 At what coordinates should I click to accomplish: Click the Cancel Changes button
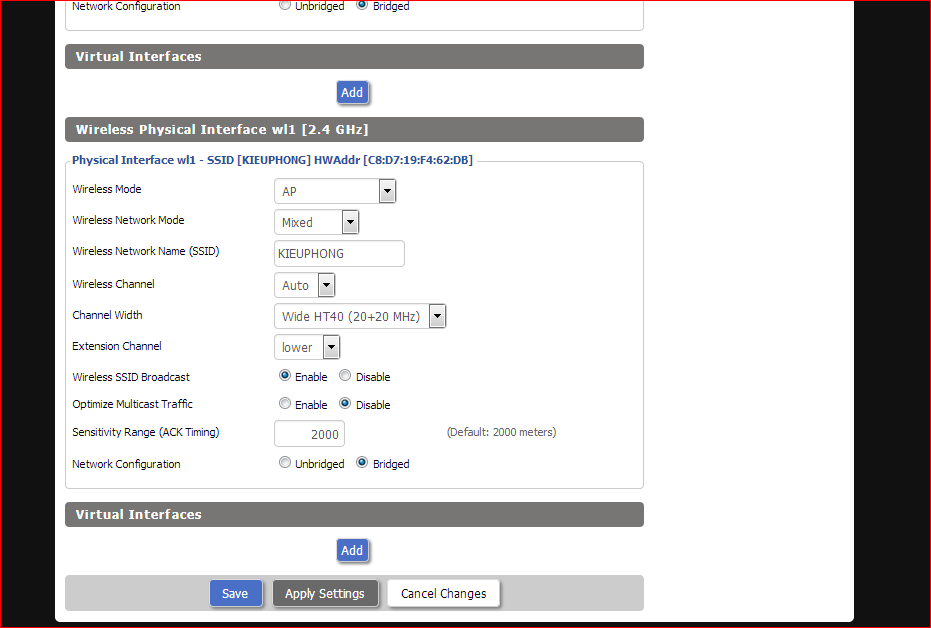click(443, 593)
